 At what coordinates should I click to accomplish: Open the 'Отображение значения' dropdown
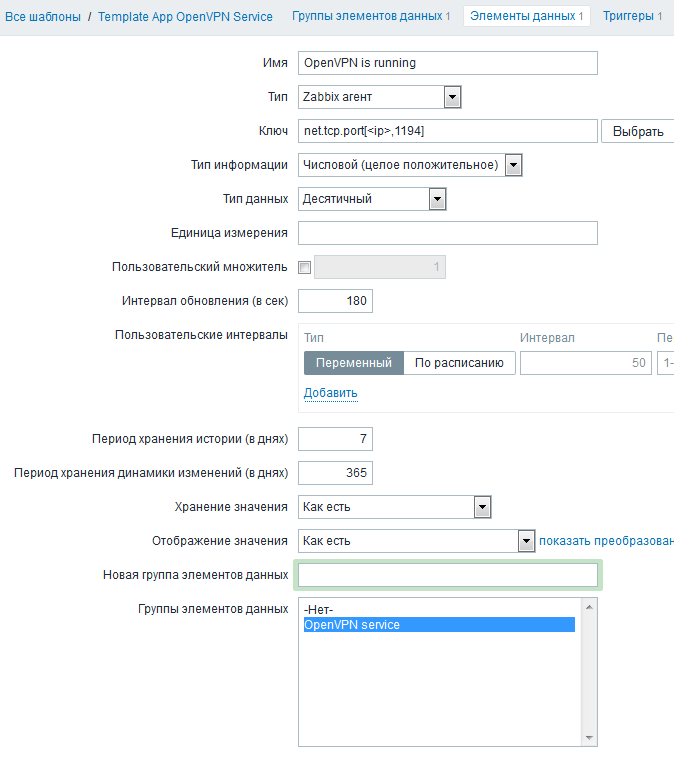coord(416,541)
